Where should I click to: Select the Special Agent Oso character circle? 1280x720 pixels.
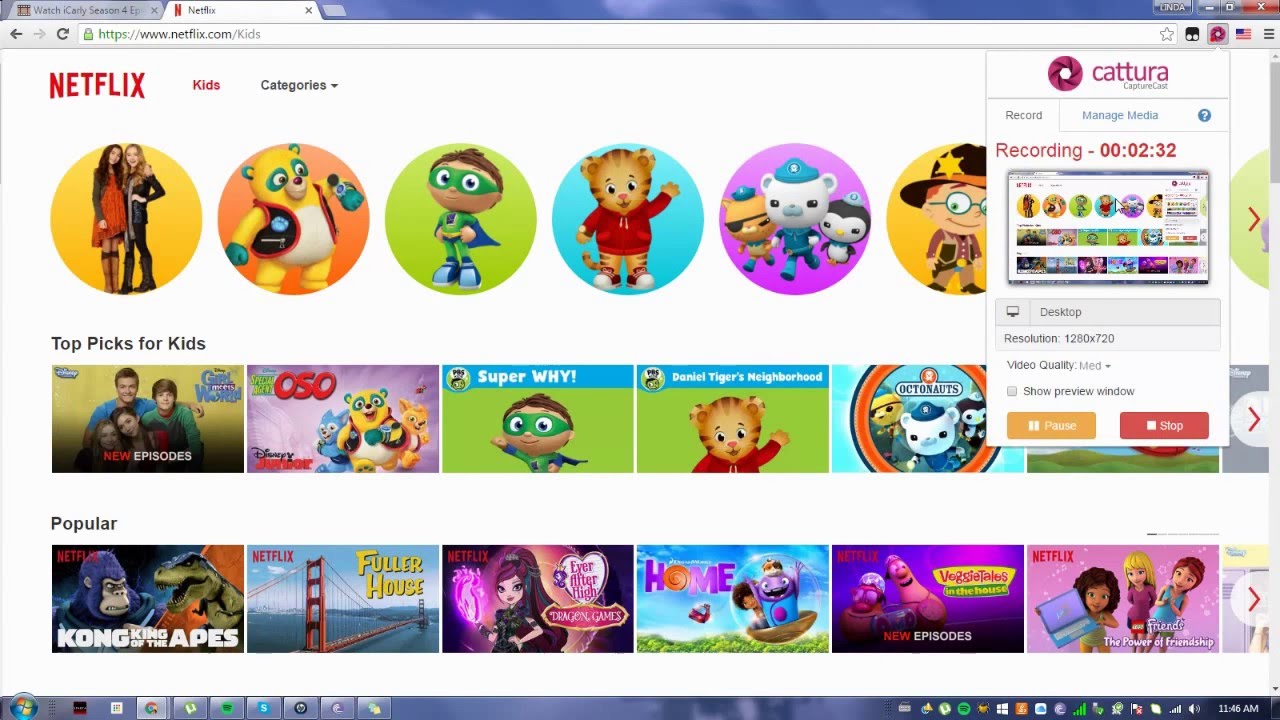click(x=293, y=219)
